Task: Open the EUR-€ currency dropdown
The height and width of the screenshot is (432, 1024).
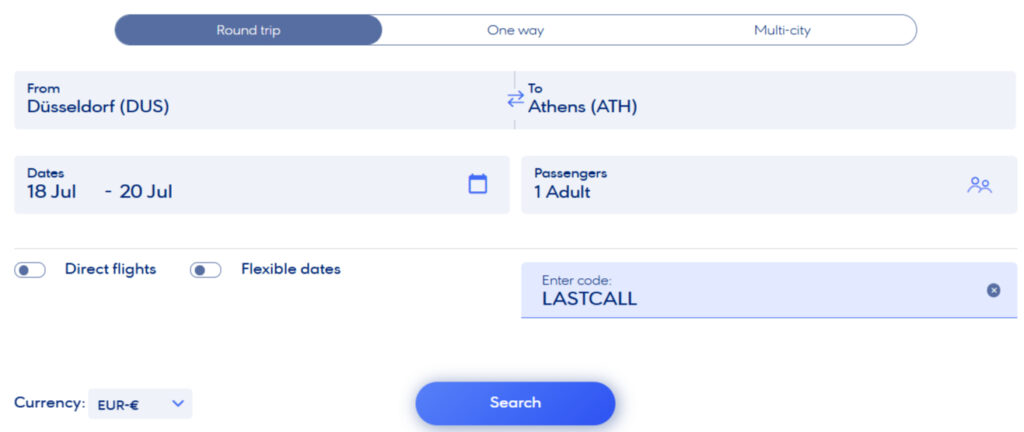Action: tap(140, 404)
